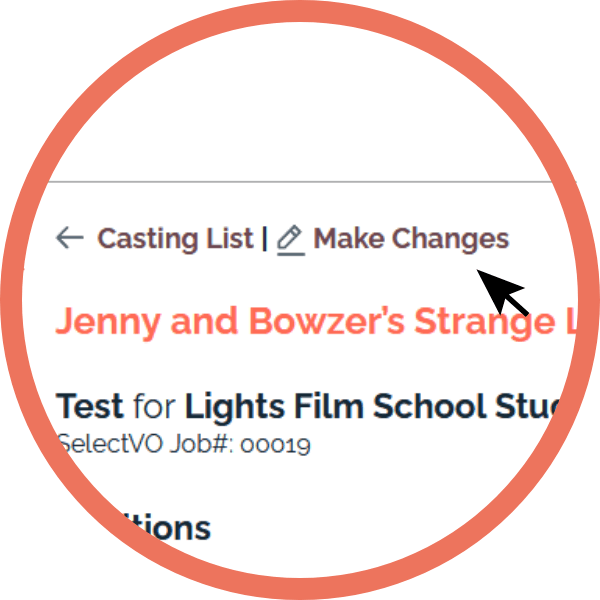Click Bowzer's in the orange heading
Image resolution: width=600 pixels, height=600 pixels.
[x=326, y=321]
